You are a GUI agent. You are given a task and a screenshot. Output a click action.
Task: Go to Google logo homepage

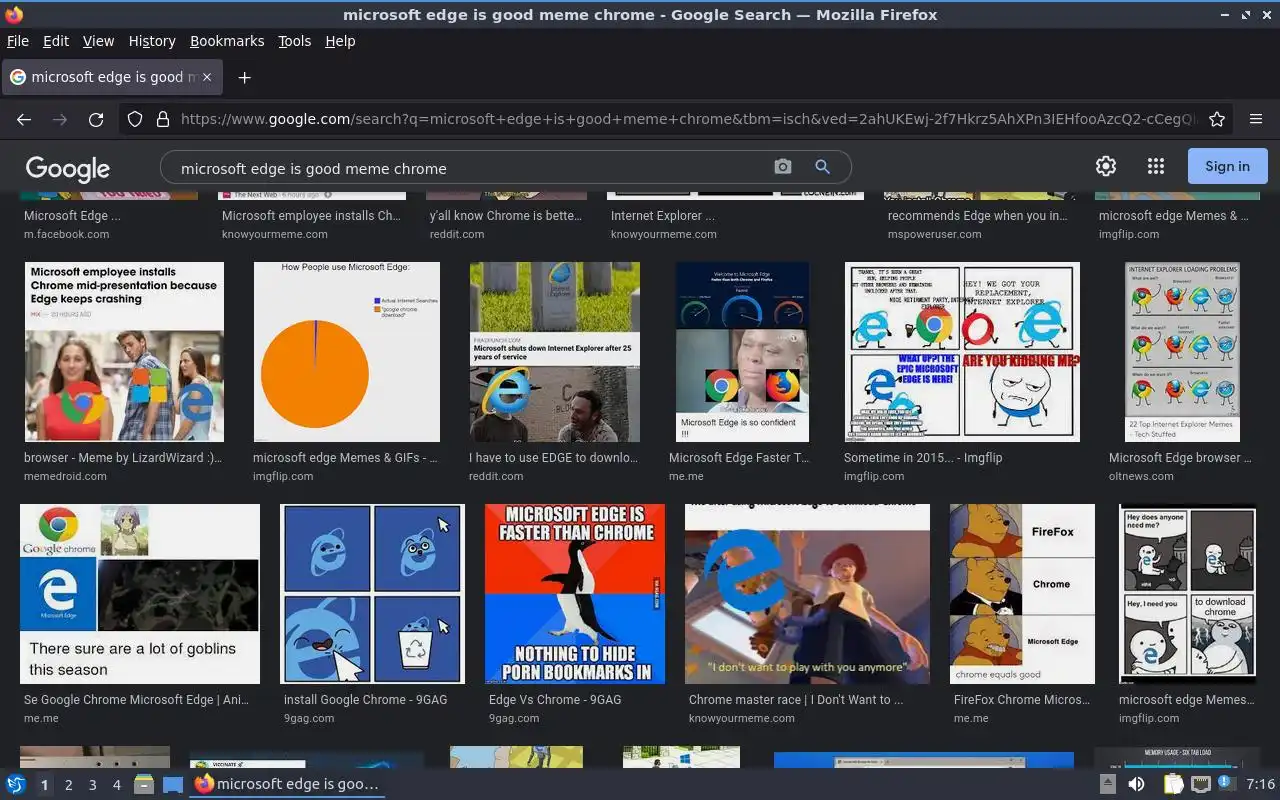click(x=68, y=168)
